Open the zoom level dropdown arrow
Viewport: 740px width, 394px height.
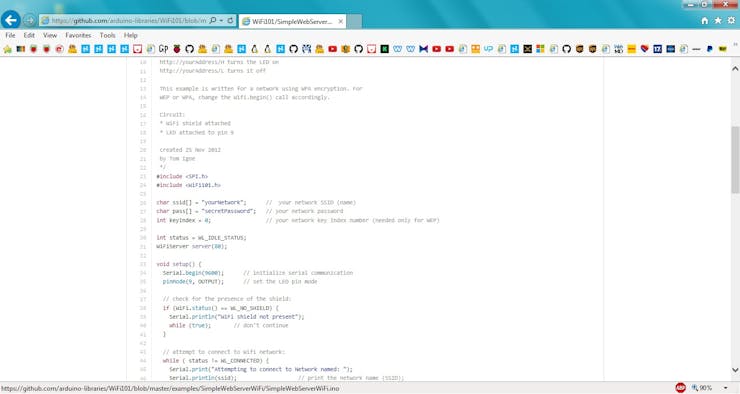coord(726,388)
